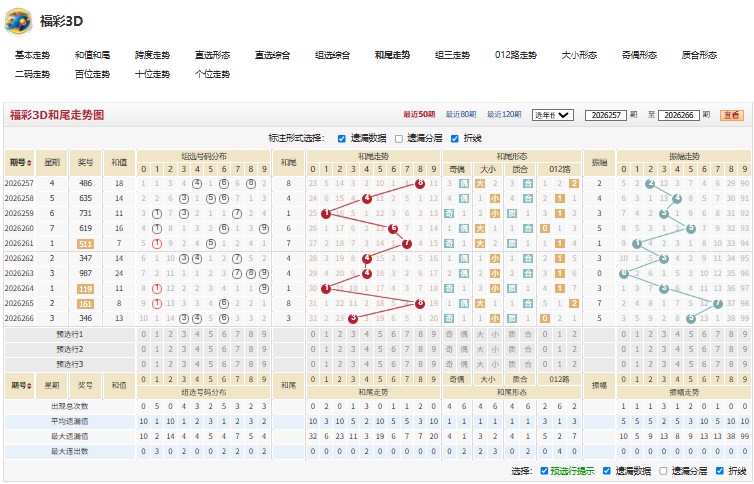Image resolution: width=754 pixels, height=484 pixels.
Task: Open the 选年份 year dropdown
Action: [553, 115]
